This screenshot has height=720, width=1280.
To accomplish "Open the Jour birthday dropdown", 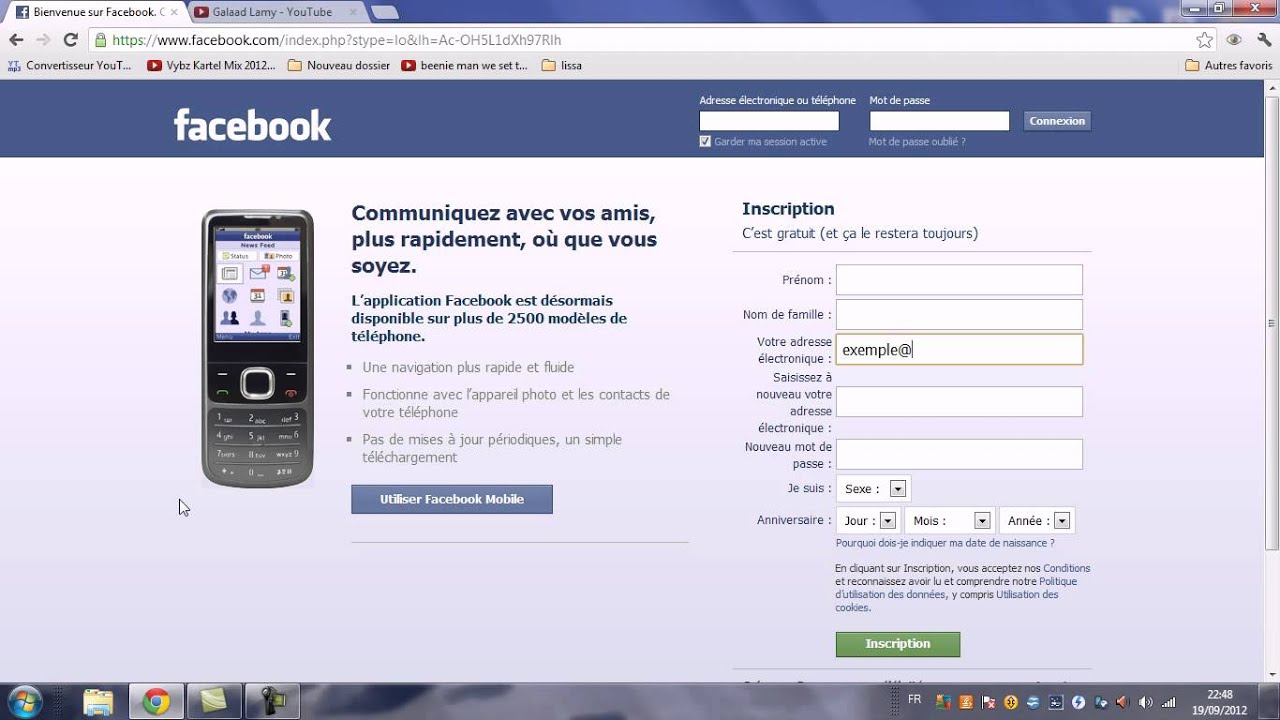I will (x=868, y=520).
